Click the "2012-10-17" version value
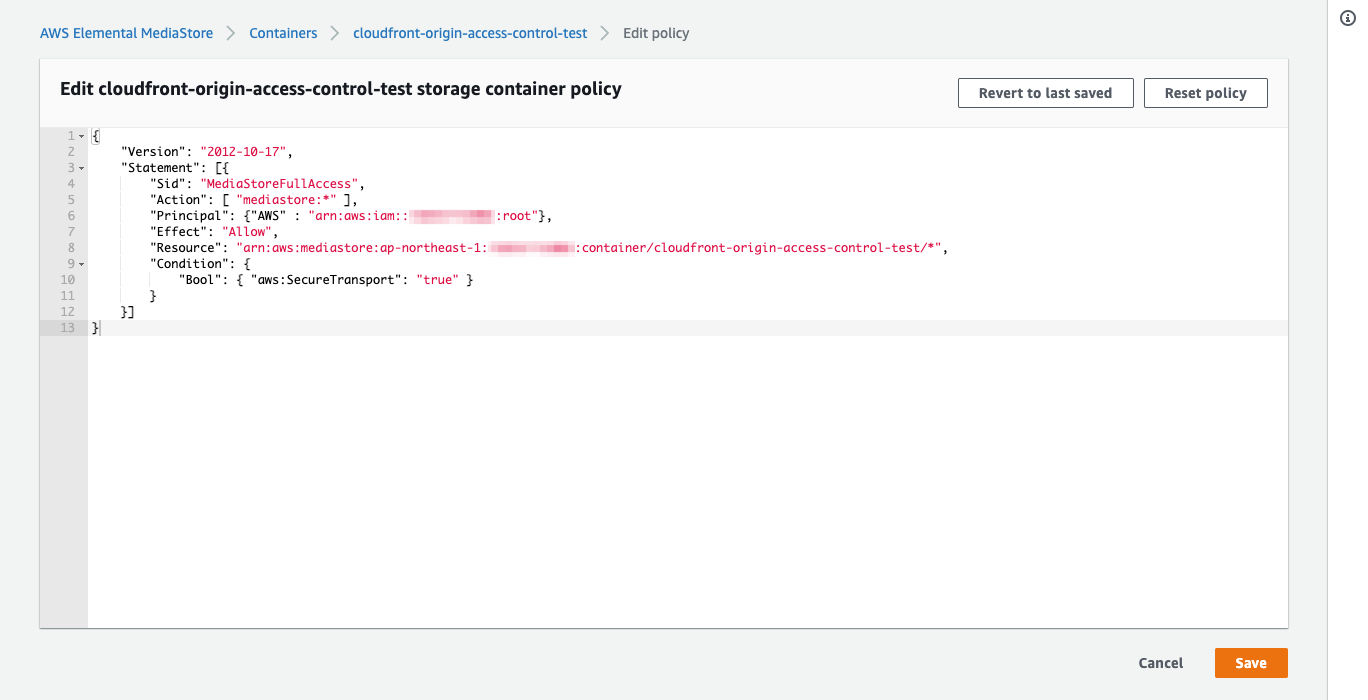 (244, 152)
